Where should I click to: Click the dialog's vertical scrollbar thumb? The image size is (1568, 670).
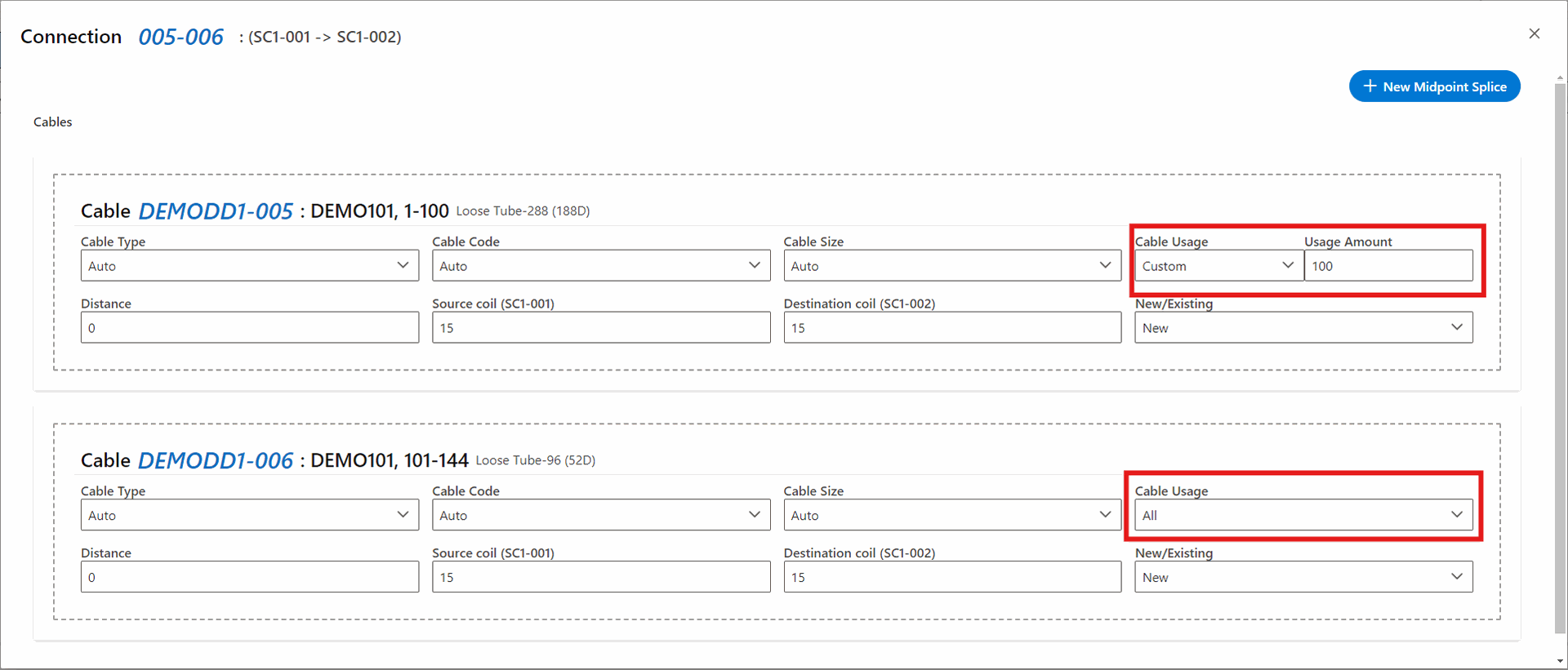[x=1560, y=357]
